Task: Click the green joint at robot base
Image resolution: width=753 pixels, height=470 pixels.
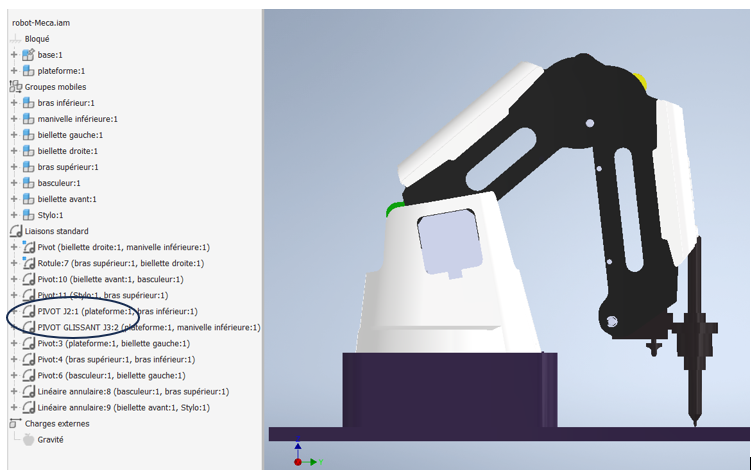Action: (x=394, y=209)
